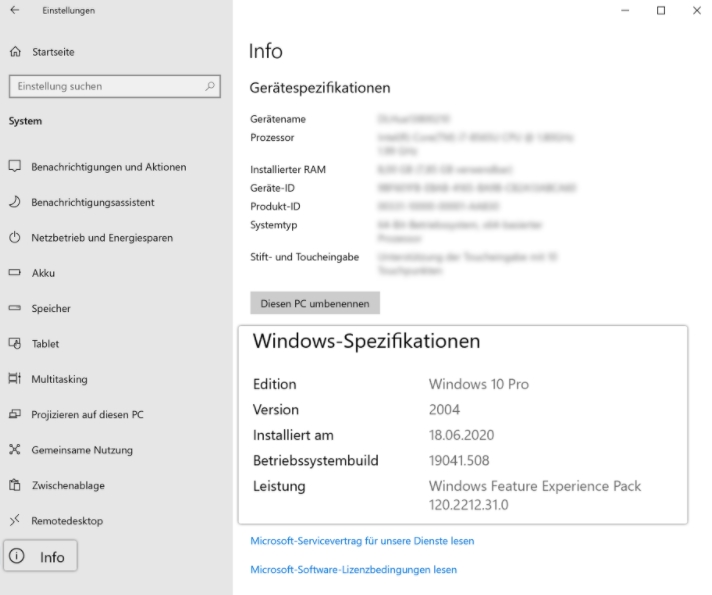Click the Multitasking icon
712x595 pixels.
tap(15, 378)
